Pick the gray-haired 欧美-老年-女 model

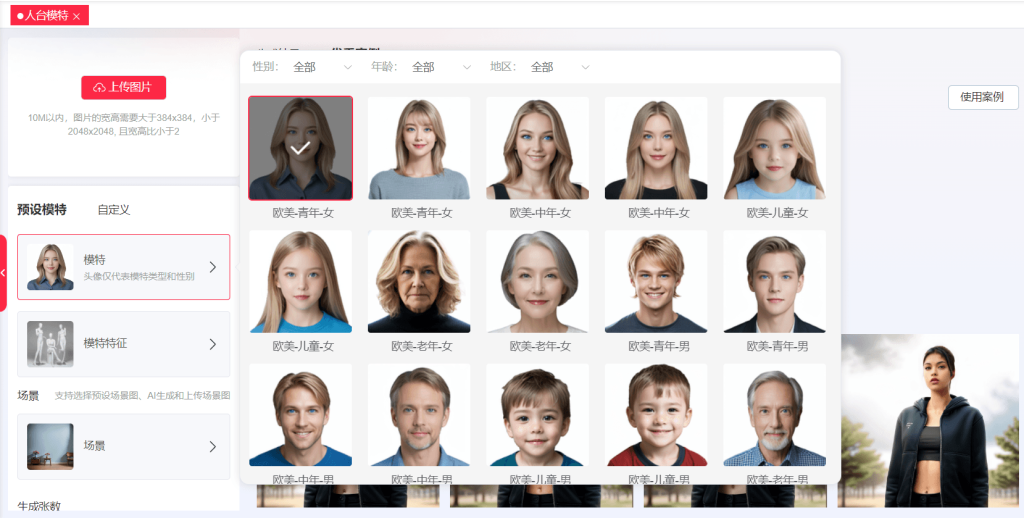[x=537, y=282]
